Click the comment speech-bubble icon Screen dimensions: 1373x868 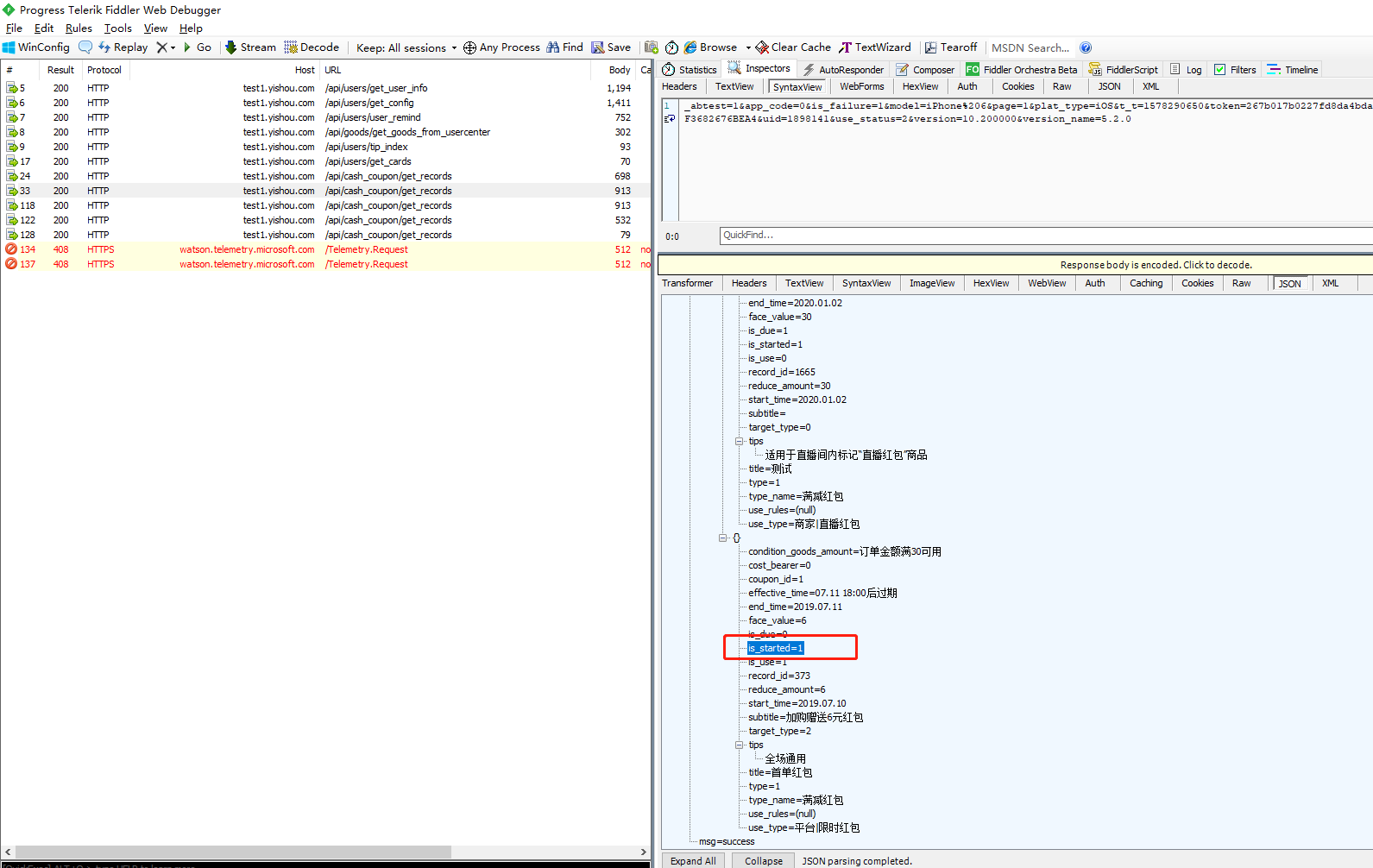click(x=85, y=47)
